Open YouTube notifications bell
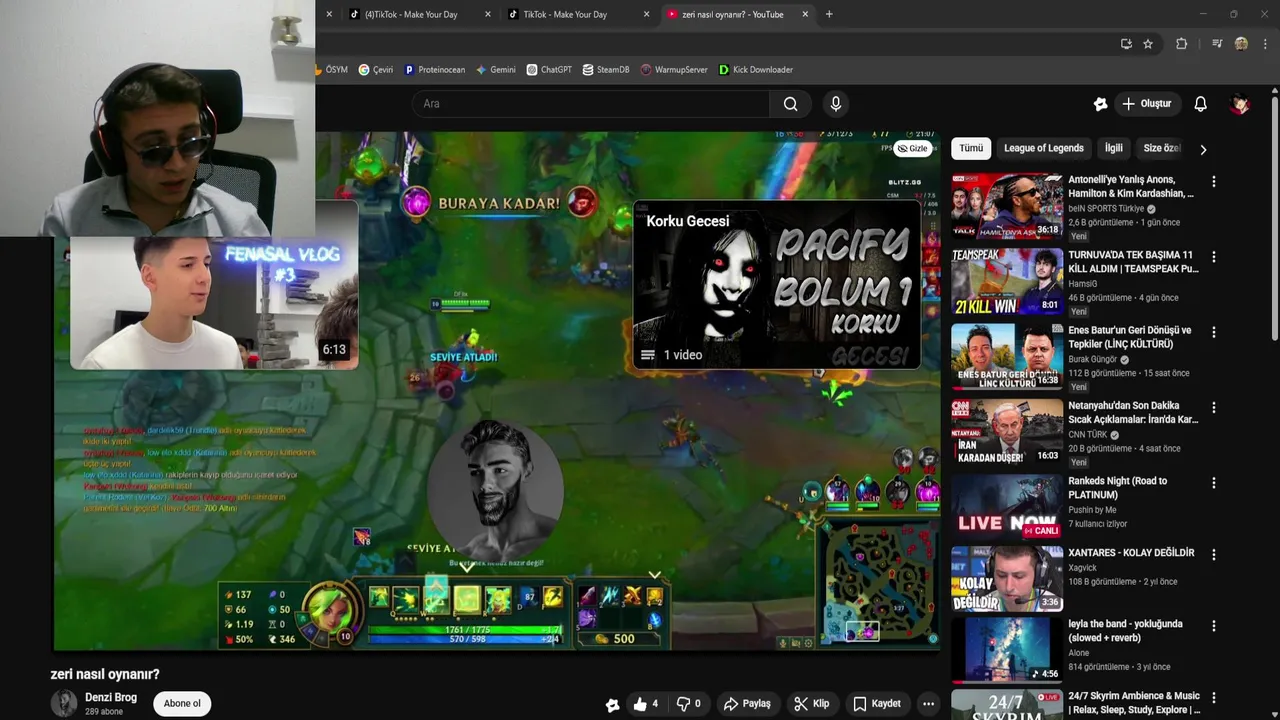Viewport: 1280px width, 720px height. point(1201,104)
